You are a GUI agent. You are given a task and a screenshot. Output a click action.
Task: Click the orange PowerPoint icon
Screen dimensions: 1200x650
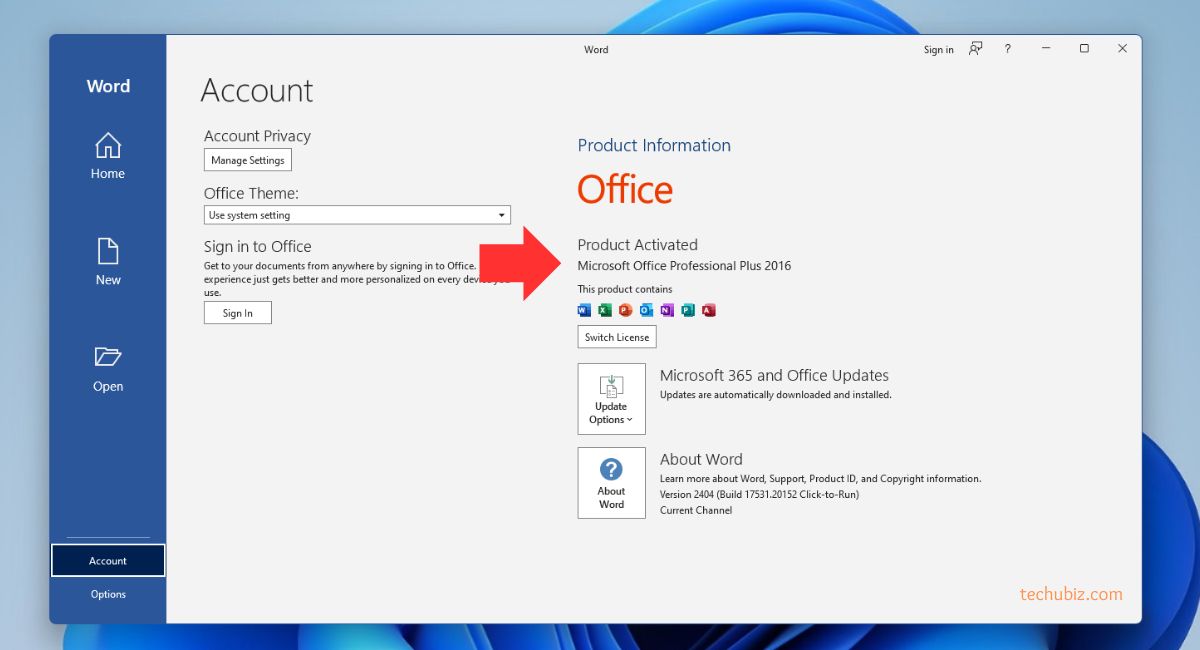pos(626,310)
